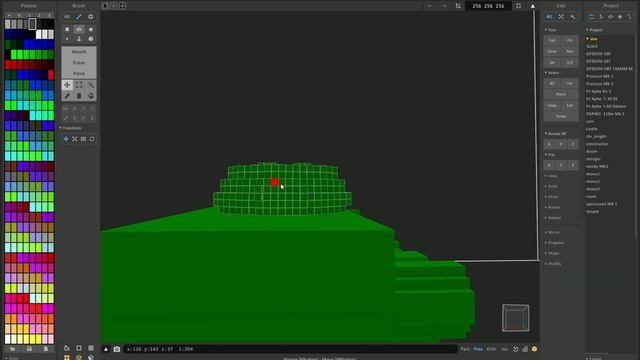Select the Face brush icon
The width and height of the screenshot is (640, 360).
[79, 29]
